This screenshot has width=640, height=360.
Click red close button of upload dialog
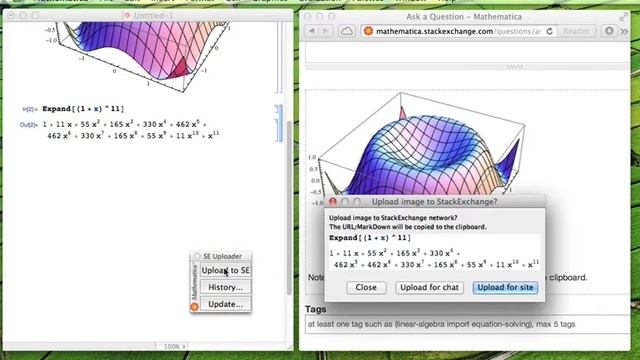pos(333,202)
